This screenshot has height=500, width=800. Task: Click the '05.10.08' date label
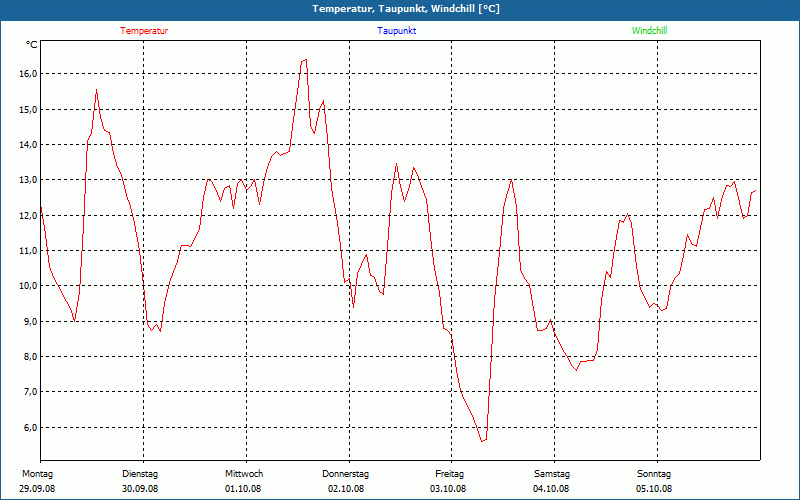tap(654, 489)
